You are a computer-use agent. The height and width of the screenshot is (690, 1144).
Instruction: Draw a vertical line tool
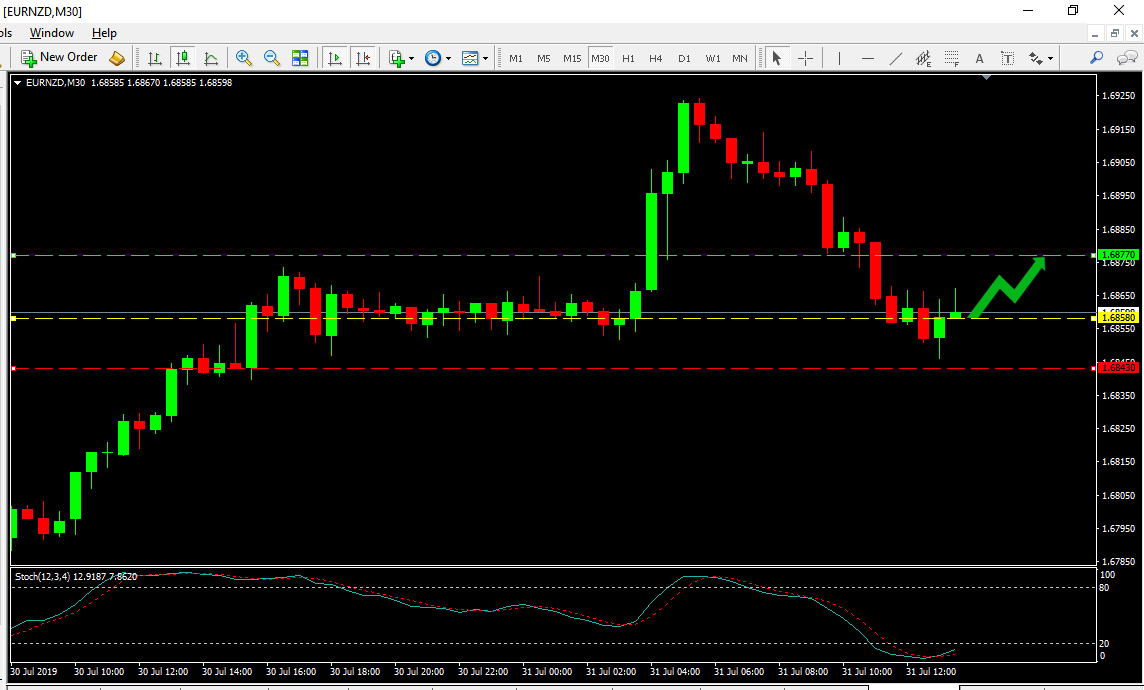(840, 58)
